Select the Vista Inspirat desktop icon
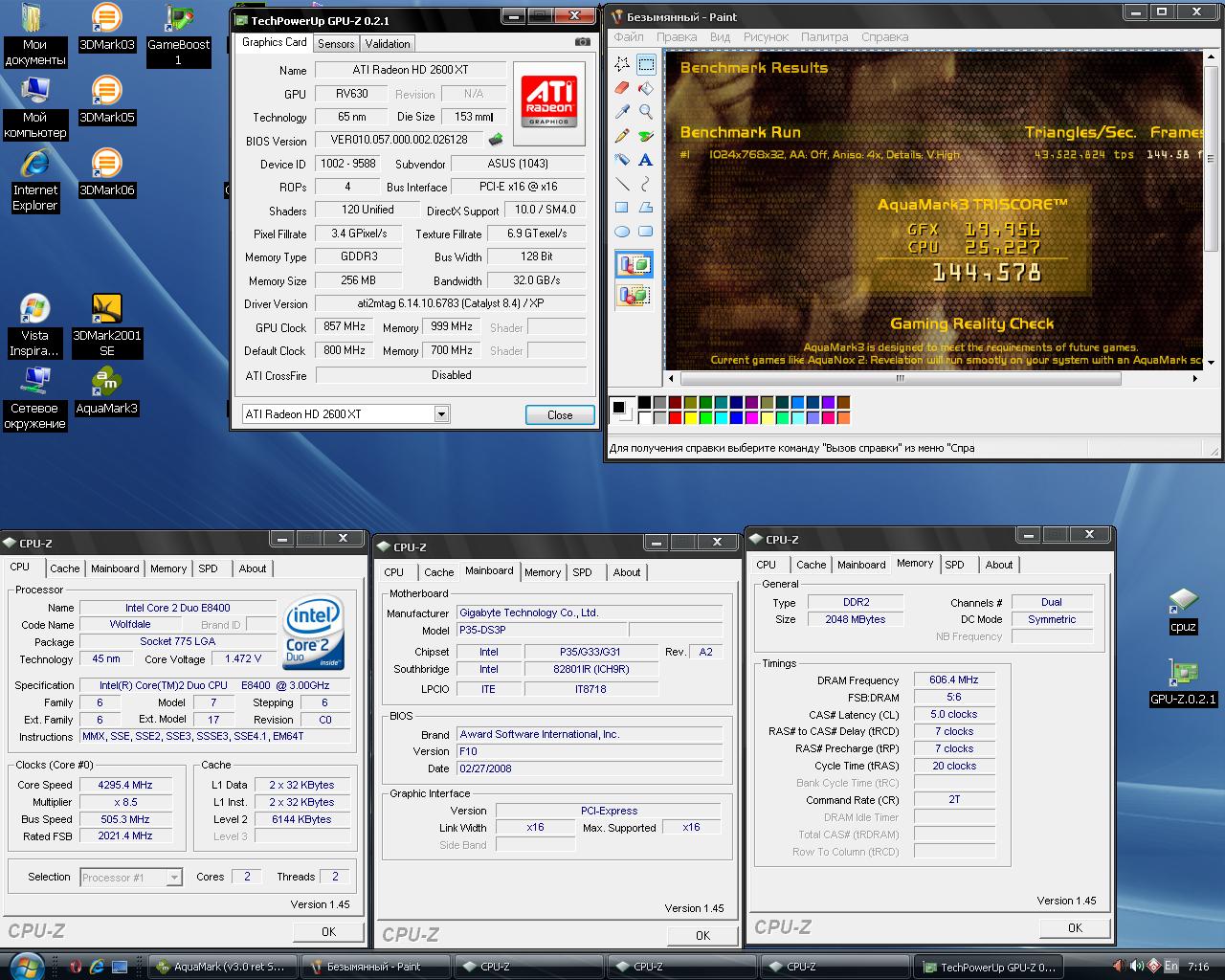 coord(34,326)
